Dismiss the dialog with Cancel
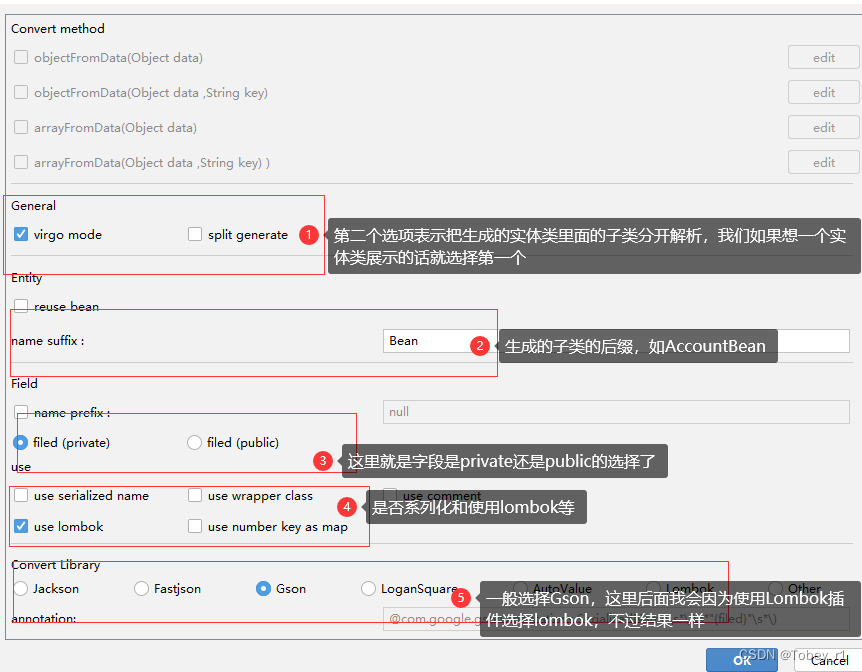Image resolution: width=862 pixels, height=672 pixels. [829, 660]
